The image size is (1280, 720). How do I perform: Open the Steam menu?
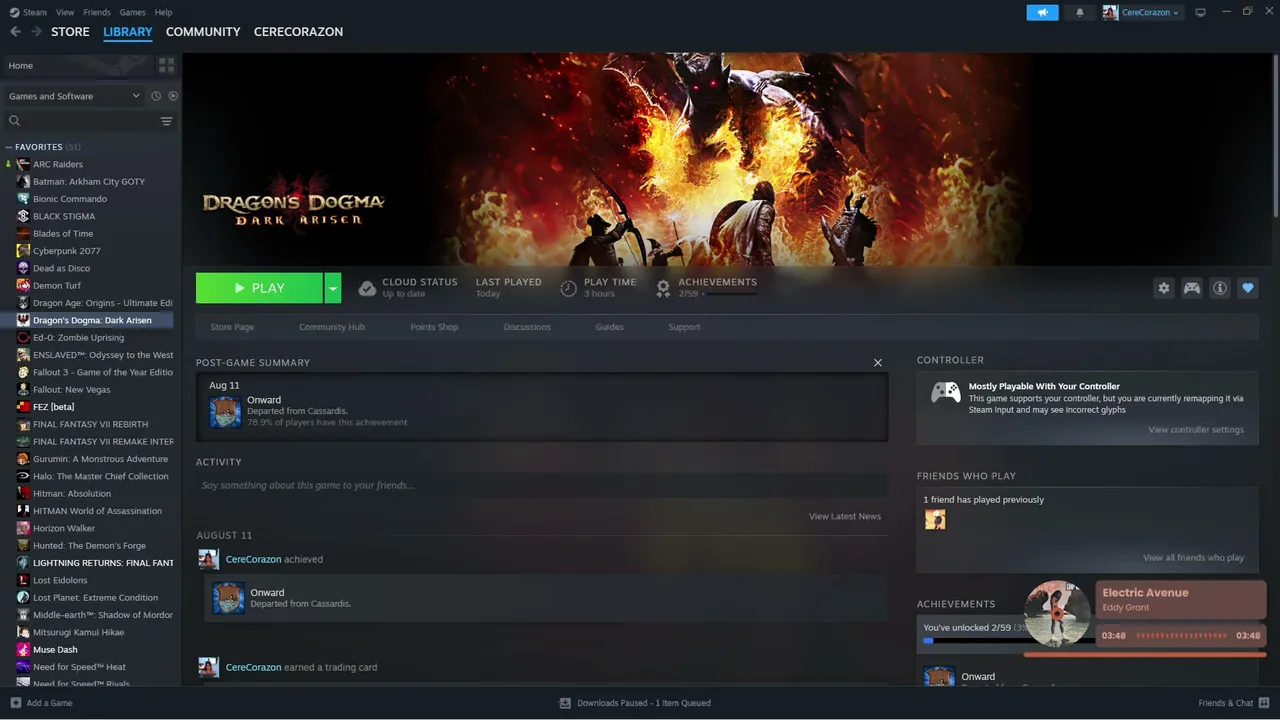[28, 12]
